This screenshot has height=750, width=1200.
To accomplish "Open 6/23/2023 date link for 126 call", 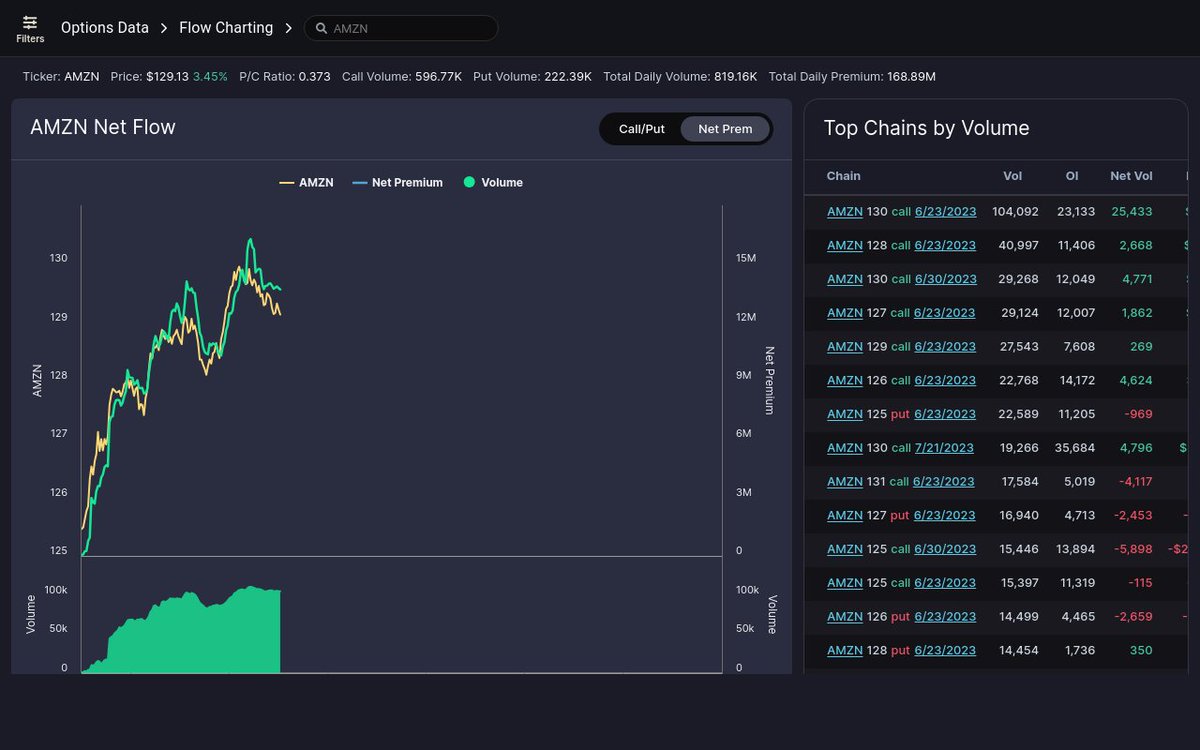I will coord(945,381).
